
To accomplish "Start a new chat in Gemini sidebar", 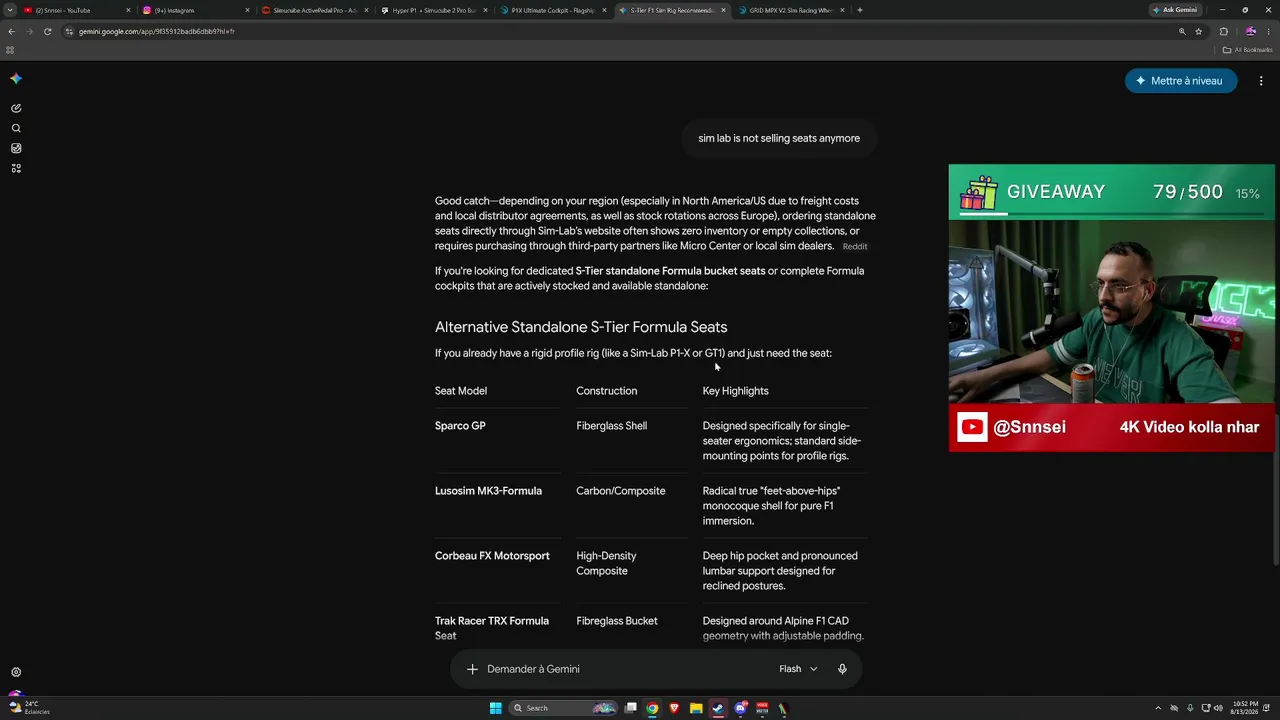I will tap(16, 108).
